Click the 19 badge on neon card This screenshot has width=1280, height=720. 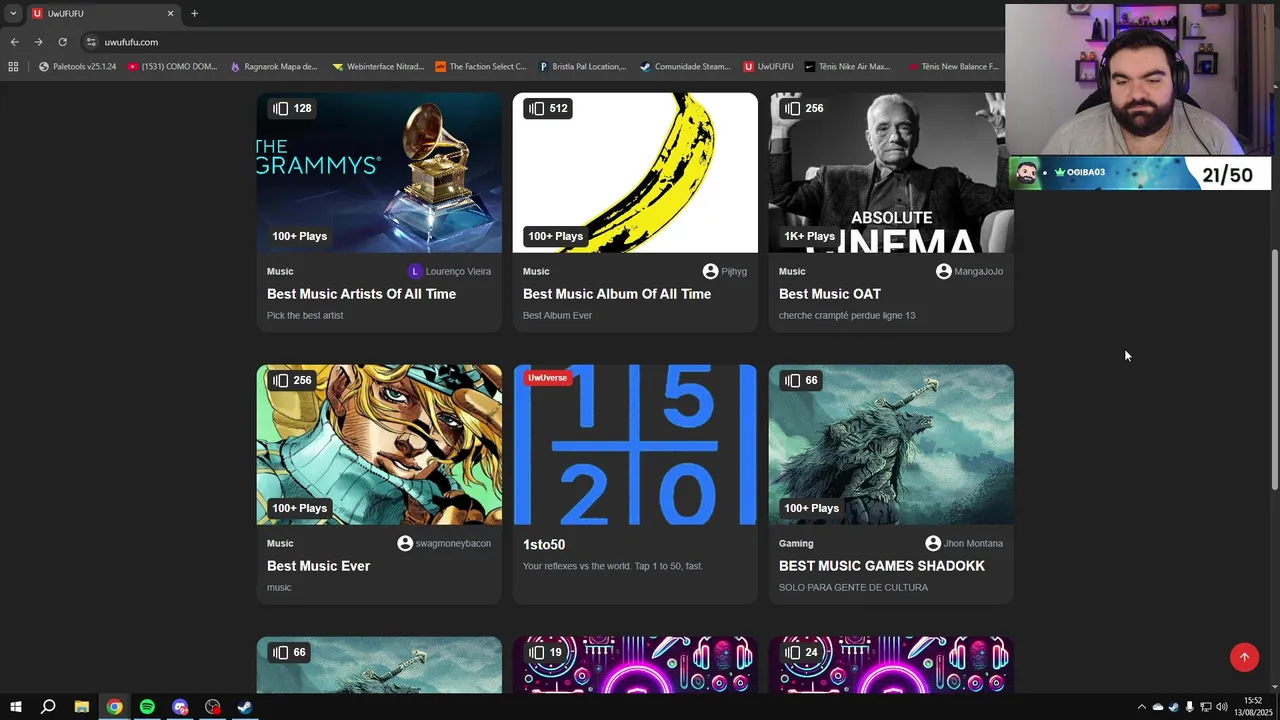pyautogui.click(x=545, y=652)
